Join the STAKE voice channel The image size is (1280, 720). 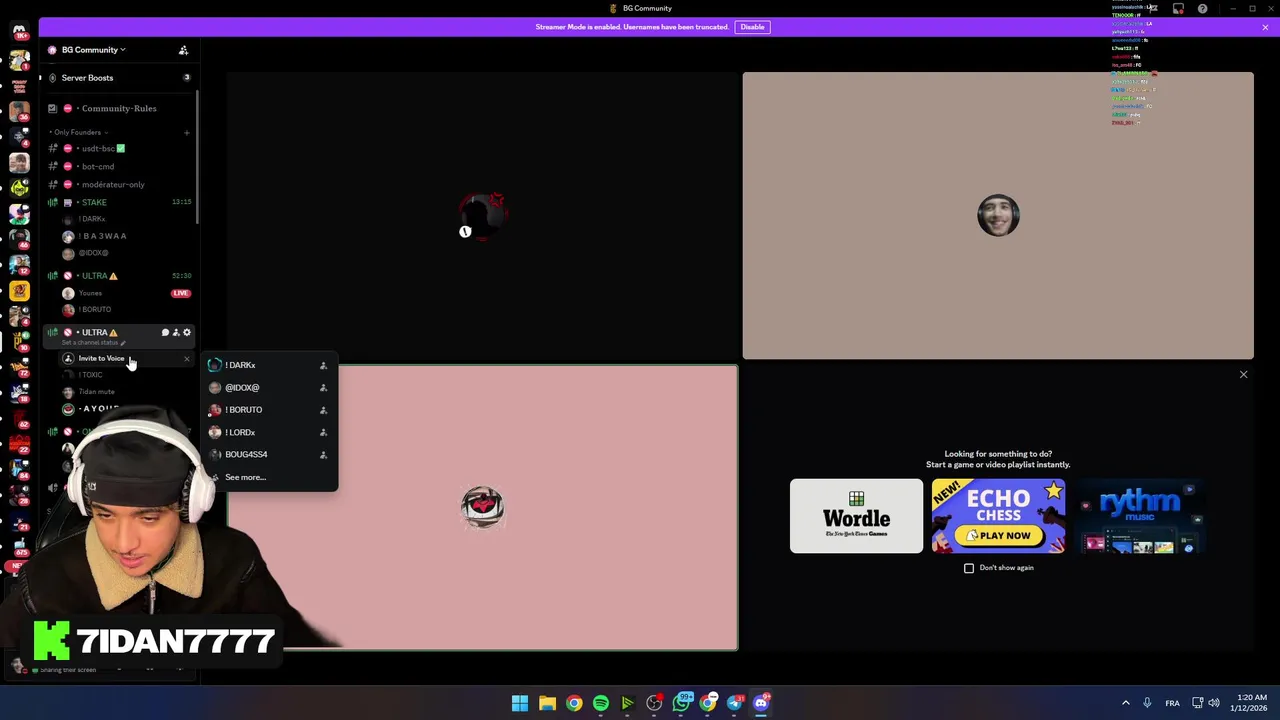pyautogui.click(x=120, y=202)
